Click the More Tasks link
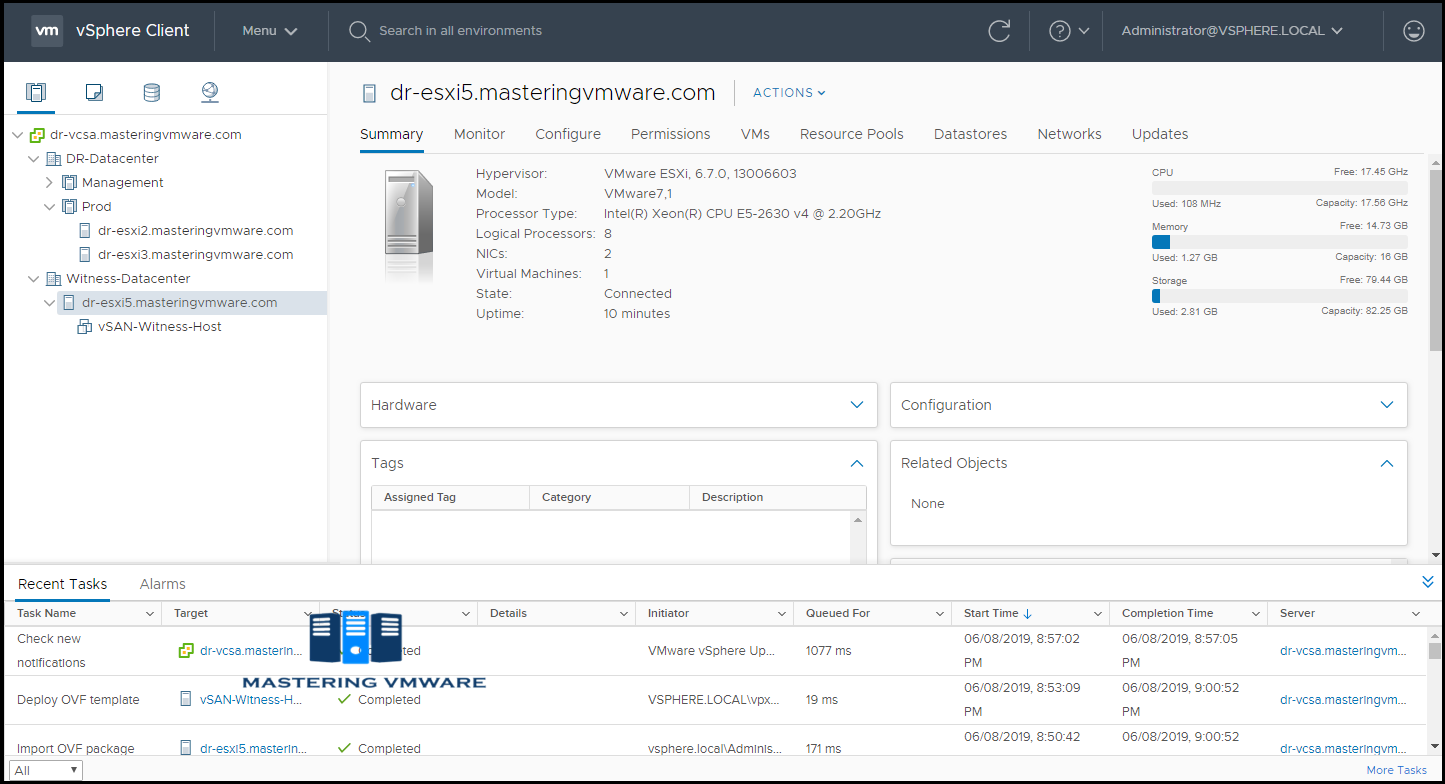This screenshot has height=784, width=1445. [x=1396, y=770]
